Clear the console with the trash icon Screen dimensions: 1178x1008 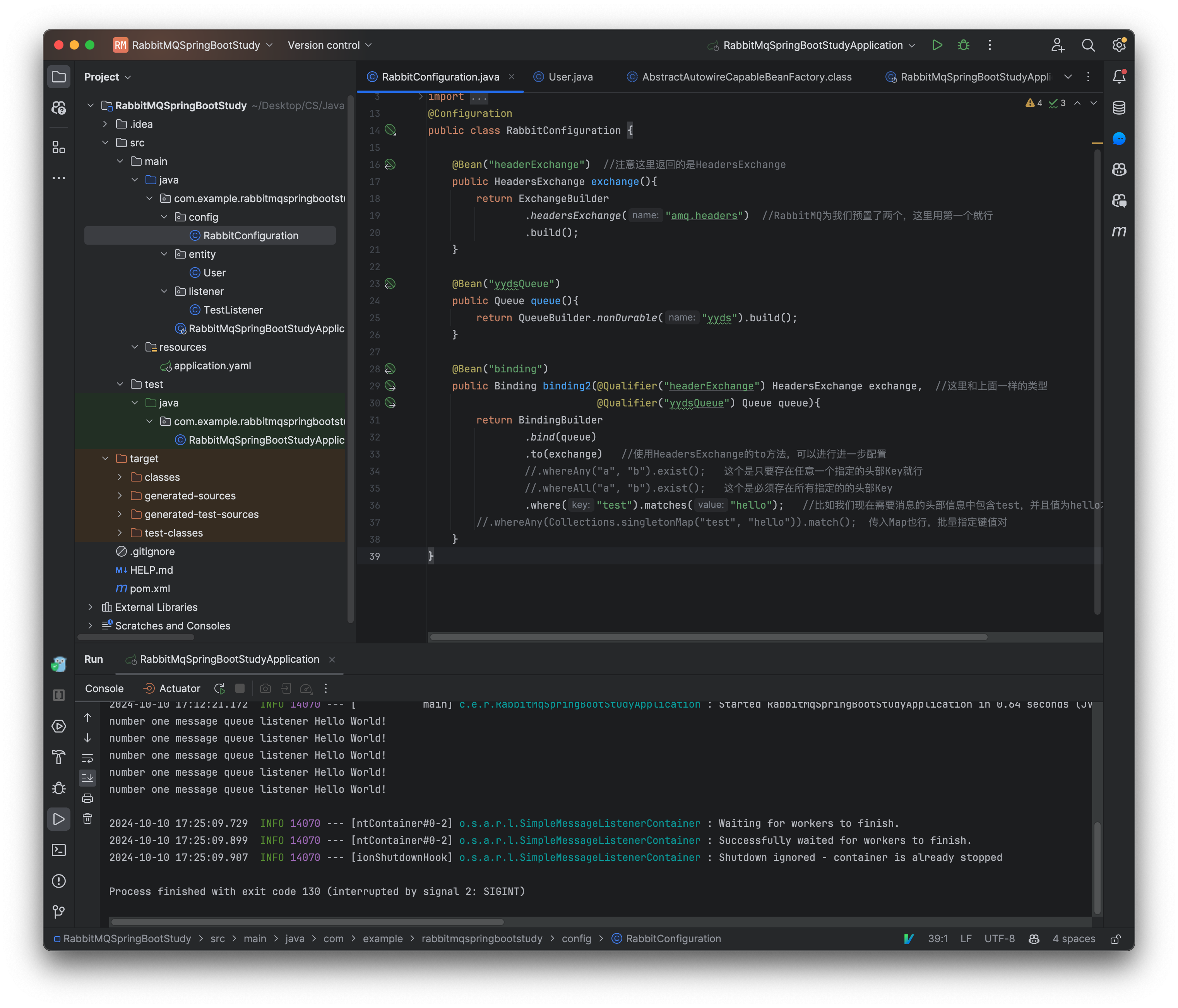[87, 818]
